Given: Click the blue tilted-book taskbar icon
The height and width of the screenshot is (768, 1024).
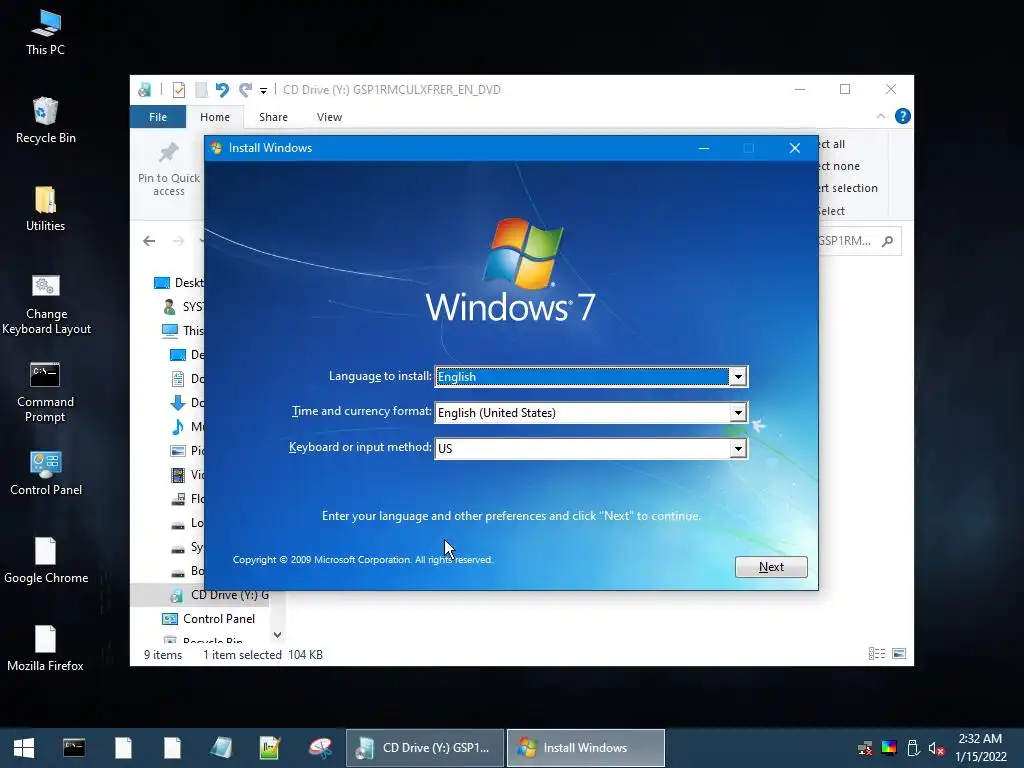Looking at the screenshot, I should (221, 748).
